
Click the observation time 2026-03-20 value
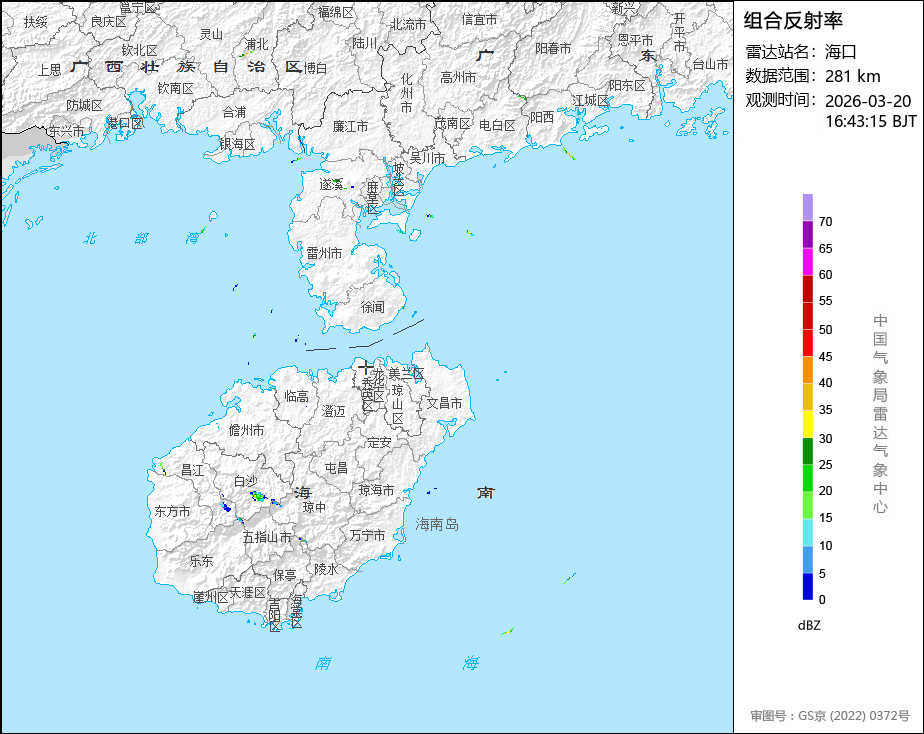point(868,101)
